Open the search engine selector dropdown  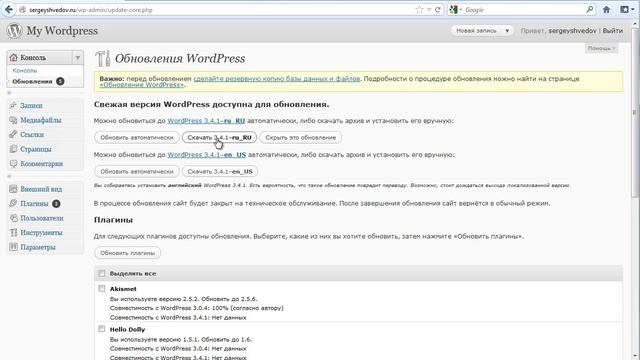[460, 10]
